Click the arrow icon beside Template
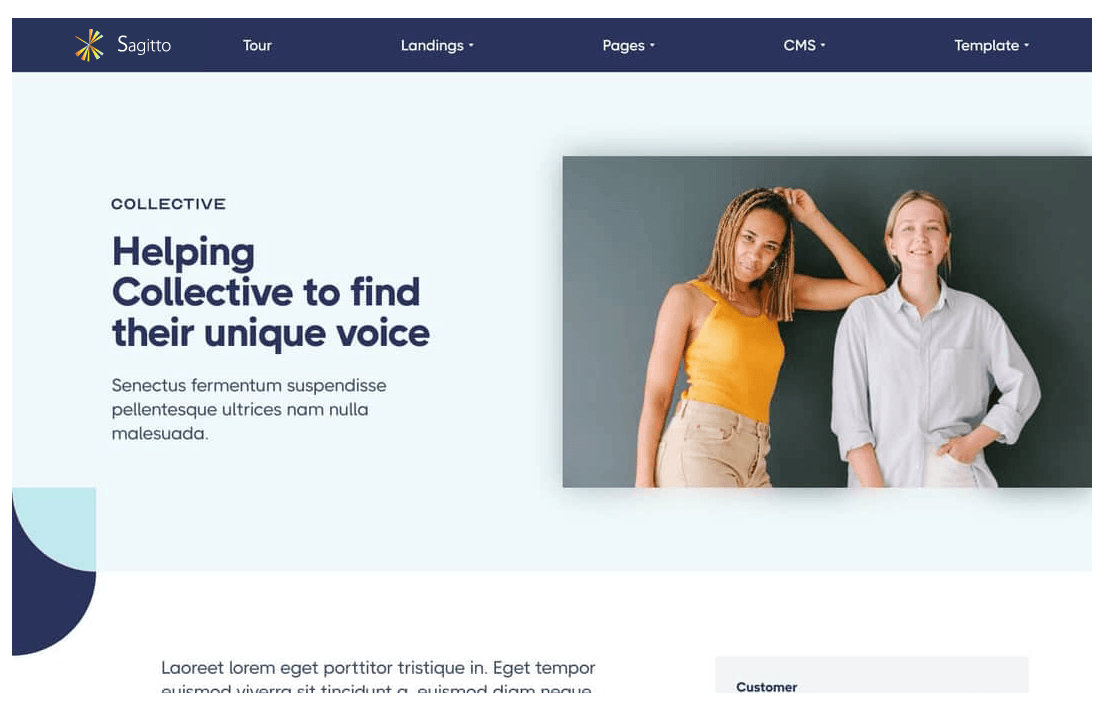 (1026, 45)
